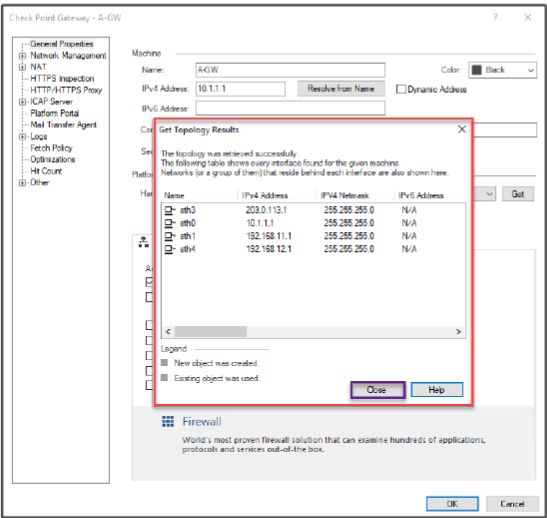
Task: Click the horizontal scrollbar thumb in results table
Action: click(x=211, y=331)
